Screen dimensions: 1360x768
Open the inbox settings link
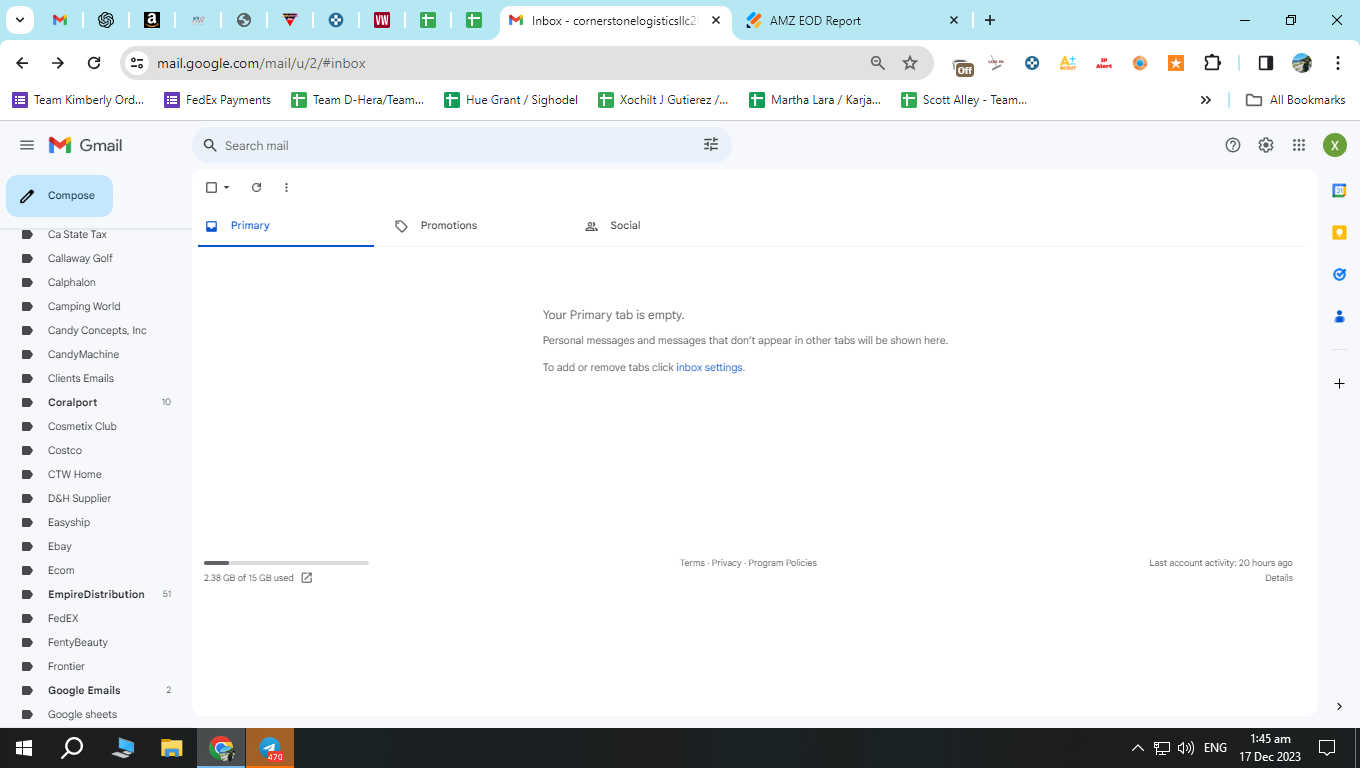[x=709, y=368]
